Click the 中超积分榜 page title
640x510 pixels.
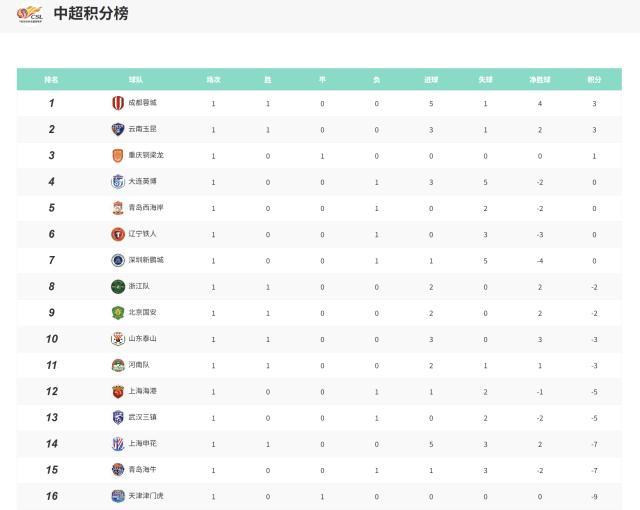click(x=91, y=15)
